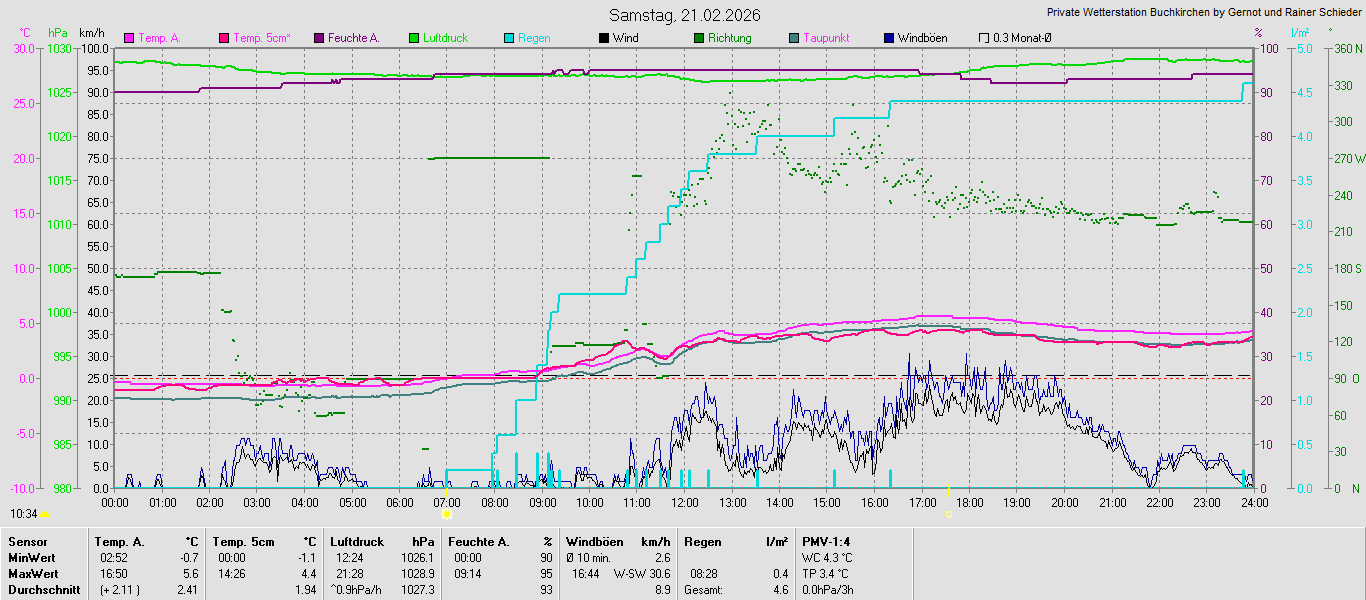Screen dimensions: 1366x600
Task: Click the Regen header in the statistics table
Action: [x=702, y=542]
